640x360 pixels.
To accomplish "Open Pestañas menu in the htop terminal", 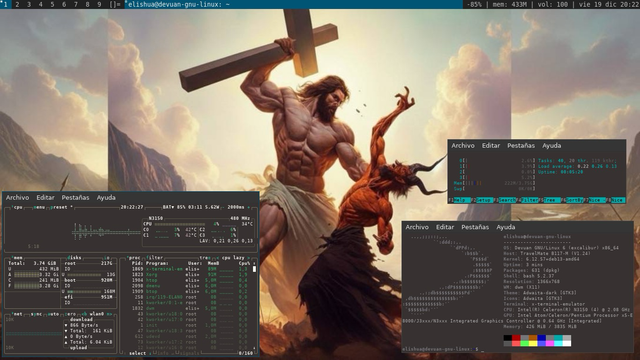I will (x=521, y=146).
